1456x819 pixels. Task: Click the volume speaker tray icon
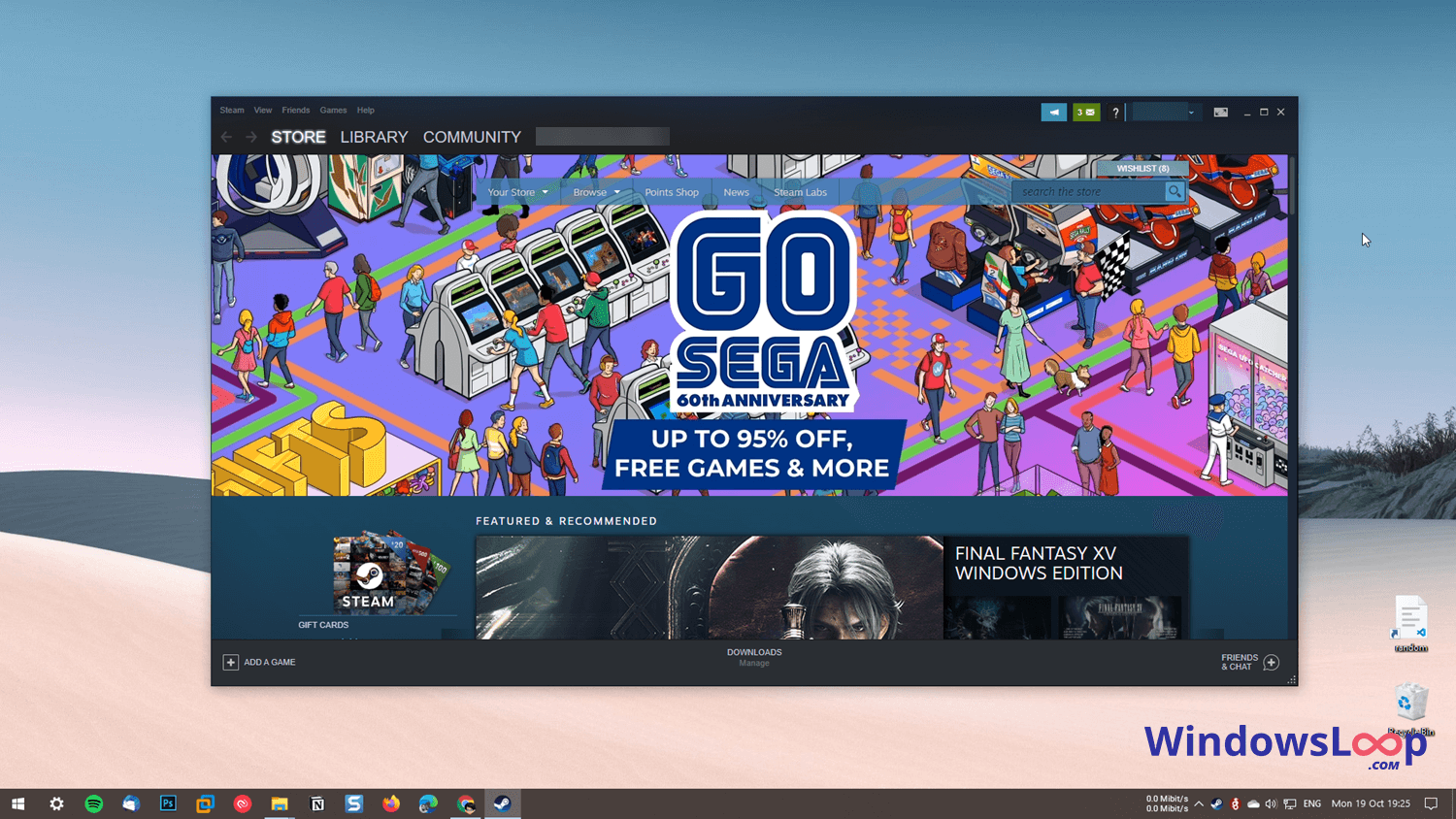1271,803
